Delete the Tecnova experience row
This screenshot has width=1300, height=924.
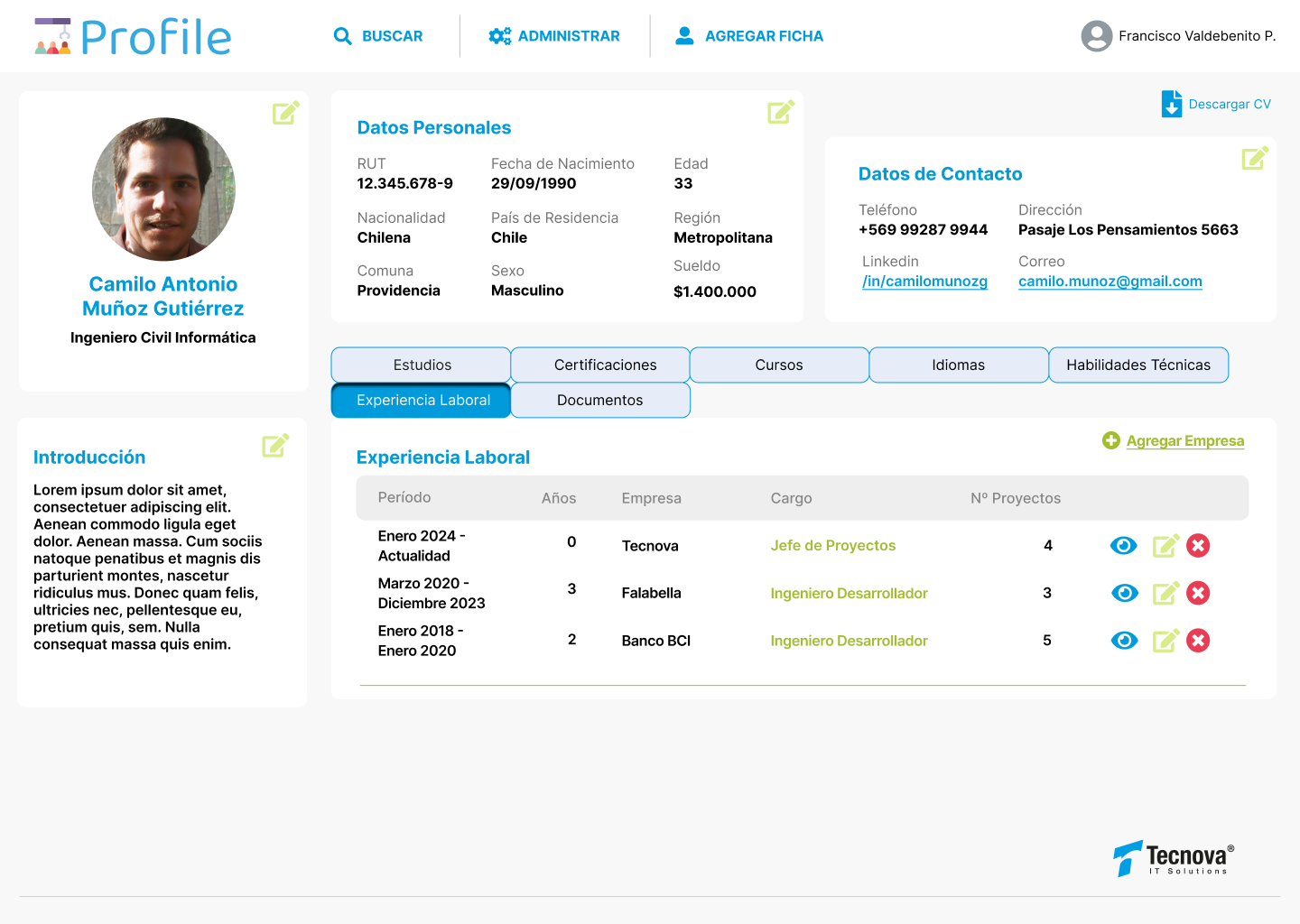(x=1198, y=546)
